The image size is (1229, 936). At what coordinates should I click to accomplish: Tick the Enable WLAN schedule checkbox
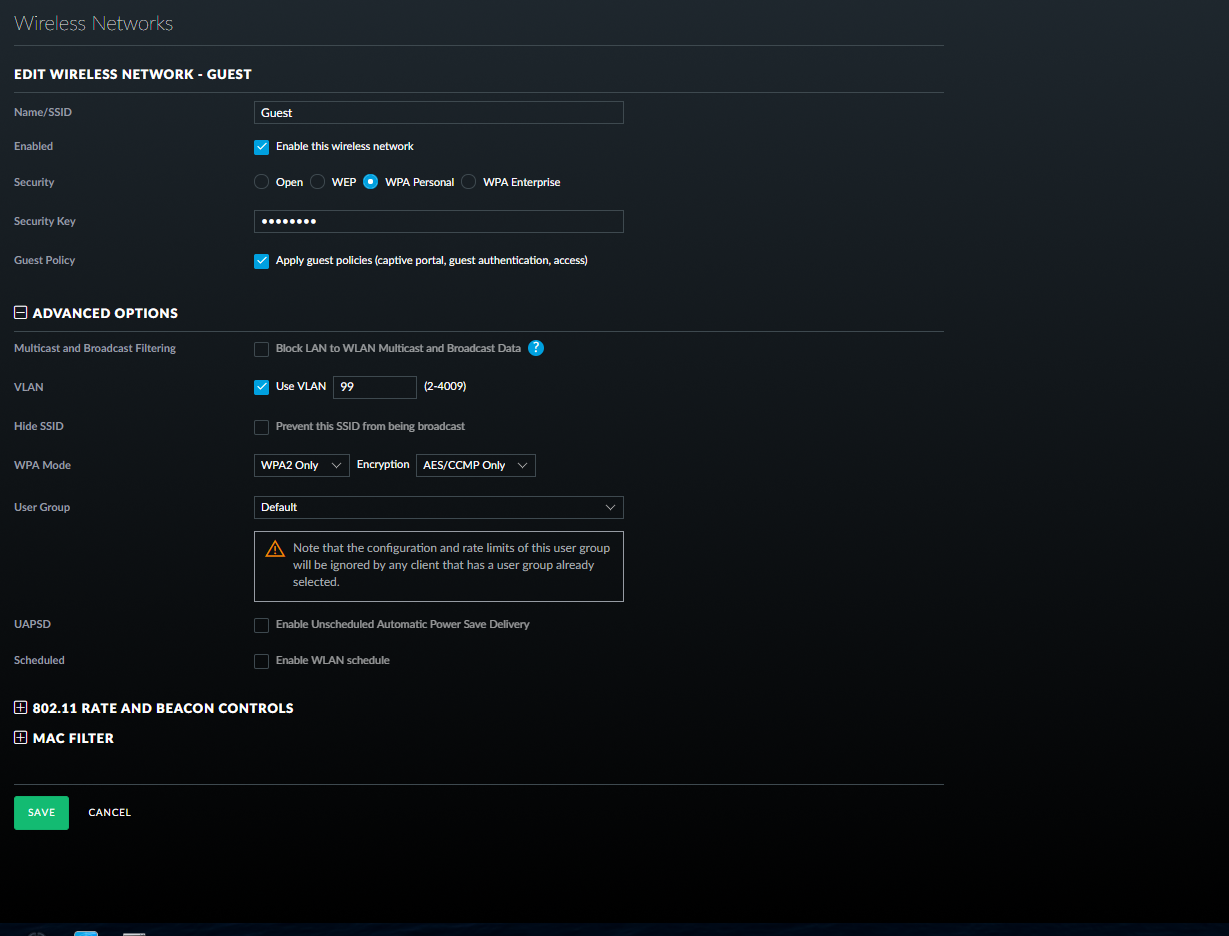coord(262,661)
